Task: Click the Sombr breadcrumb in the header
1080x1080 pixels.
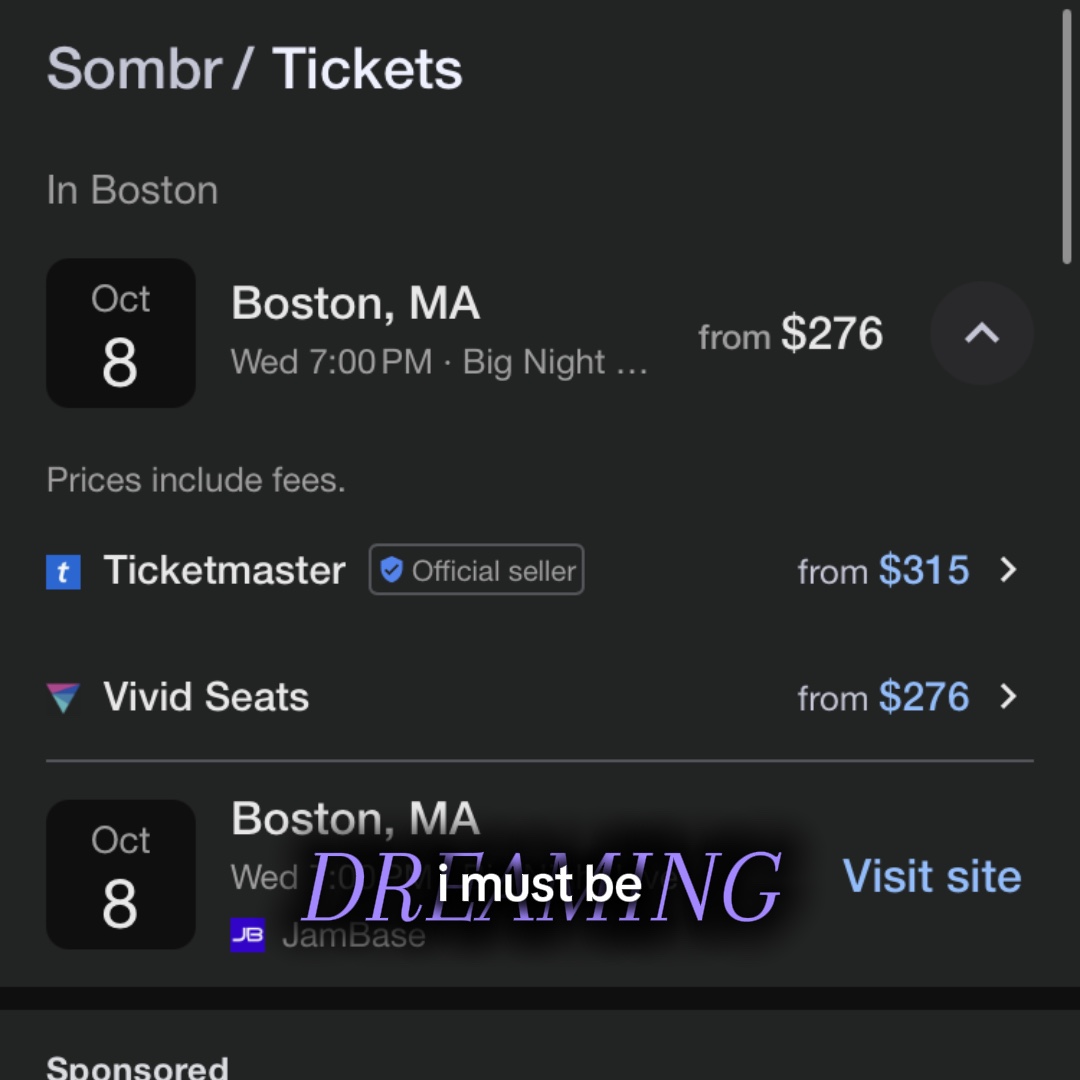Action: (134, 69)
